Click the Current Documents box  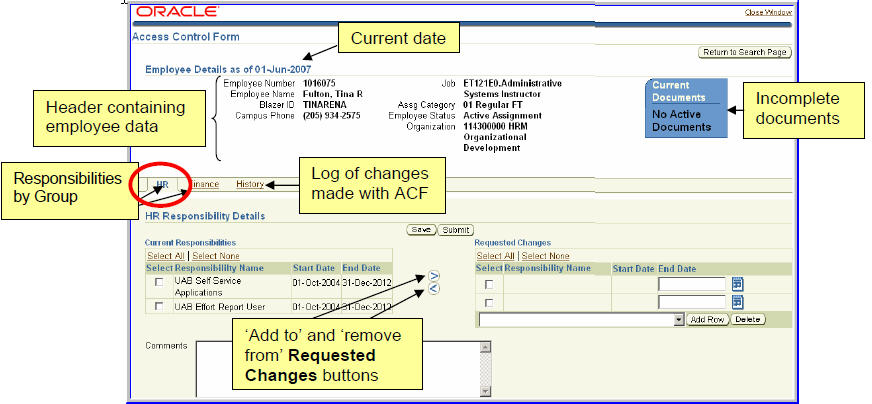(686, 107)
